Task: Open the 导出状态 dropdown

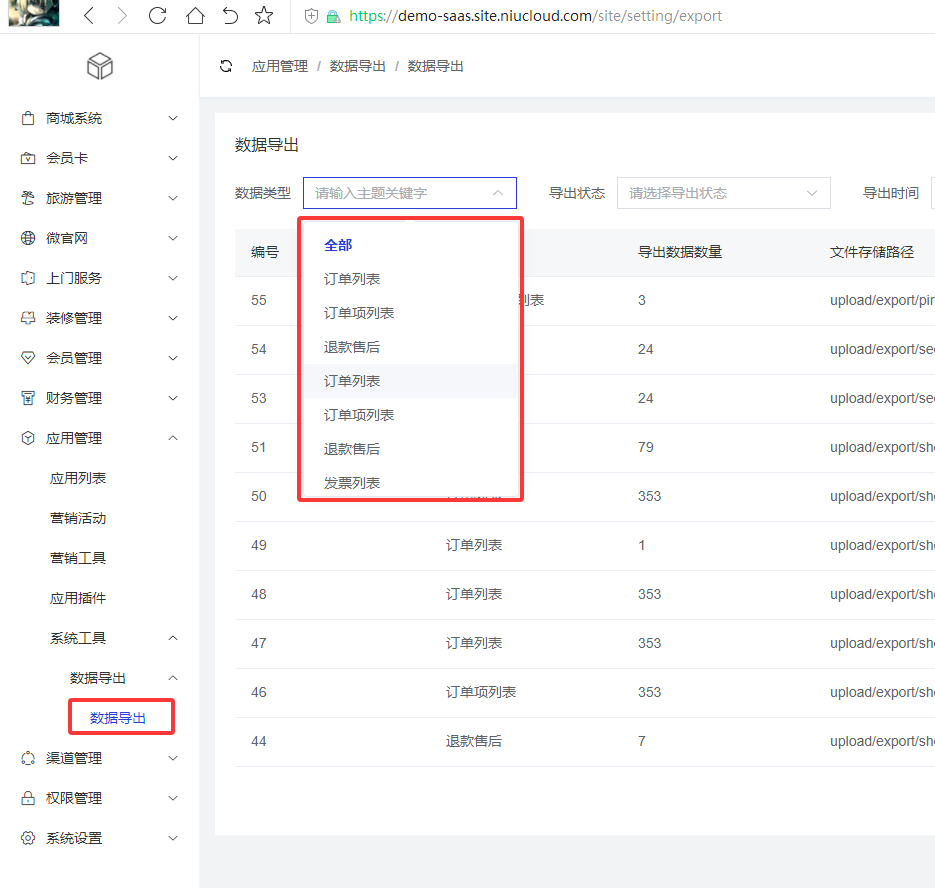Action: point(723,193)
